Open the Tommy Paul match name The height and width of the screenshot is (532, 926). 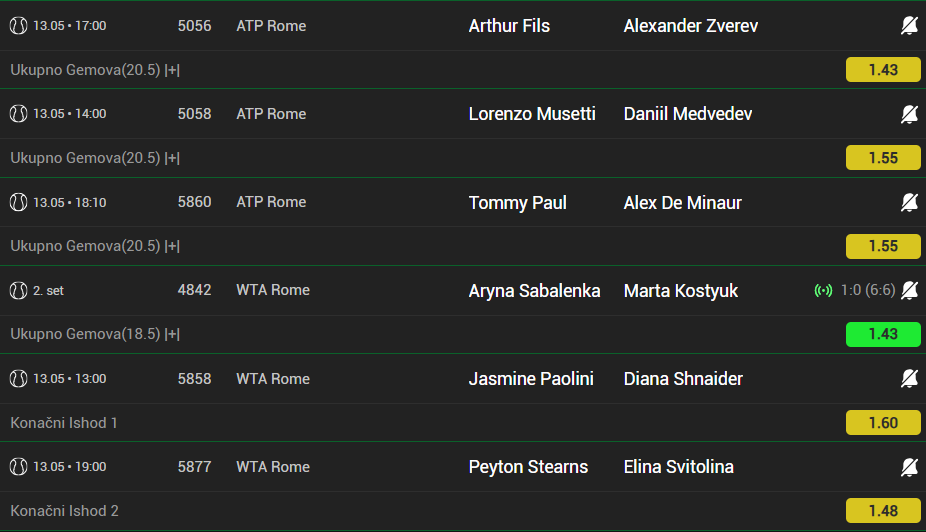tap(517, 203)
